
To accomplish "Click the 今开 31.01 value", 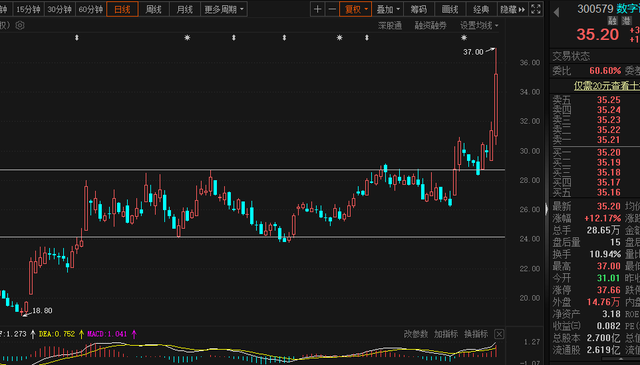I will coord(609,278).
